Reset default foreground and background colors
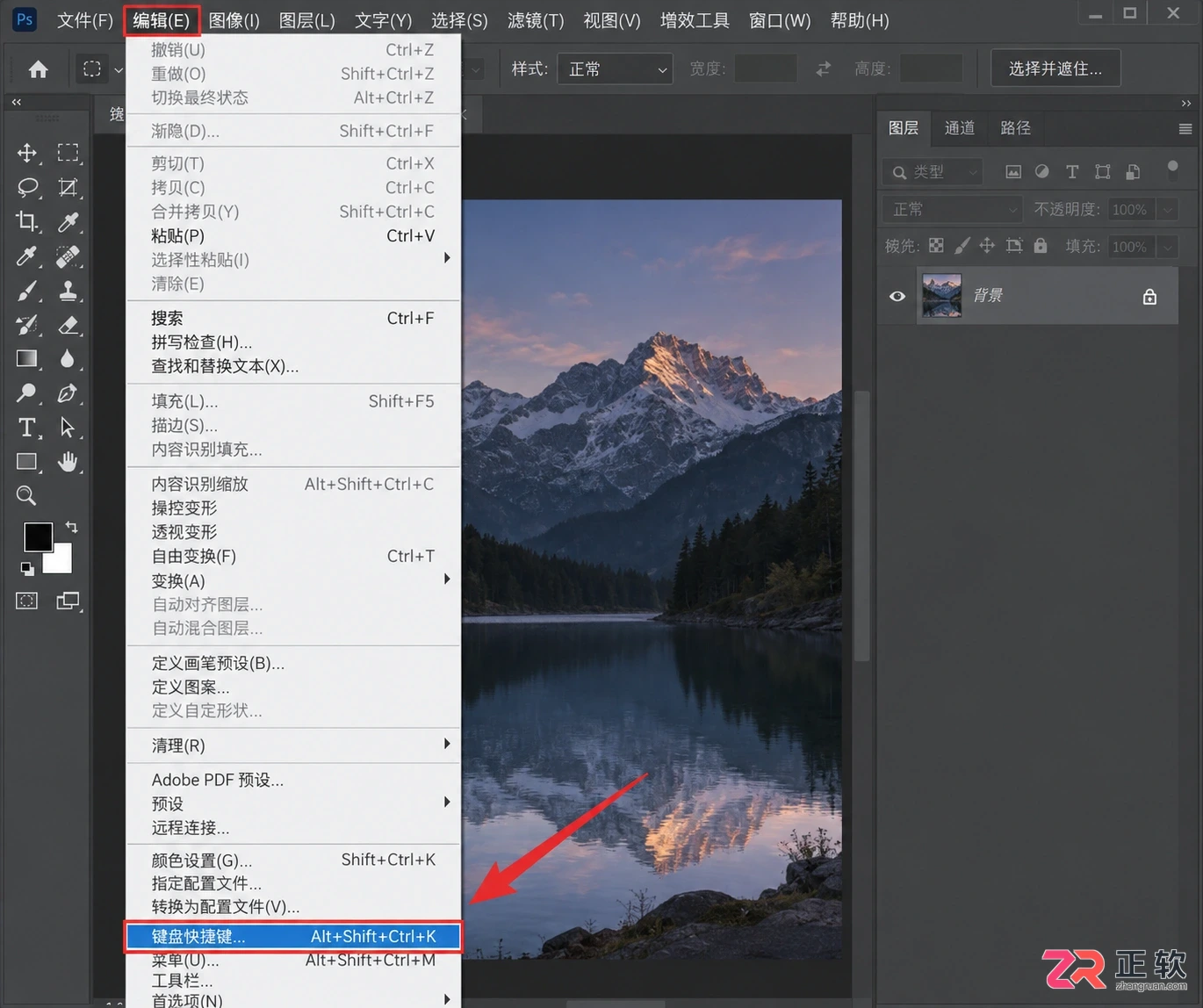This screenshot has height=1008, width=1203. click(x=27, y=569)
